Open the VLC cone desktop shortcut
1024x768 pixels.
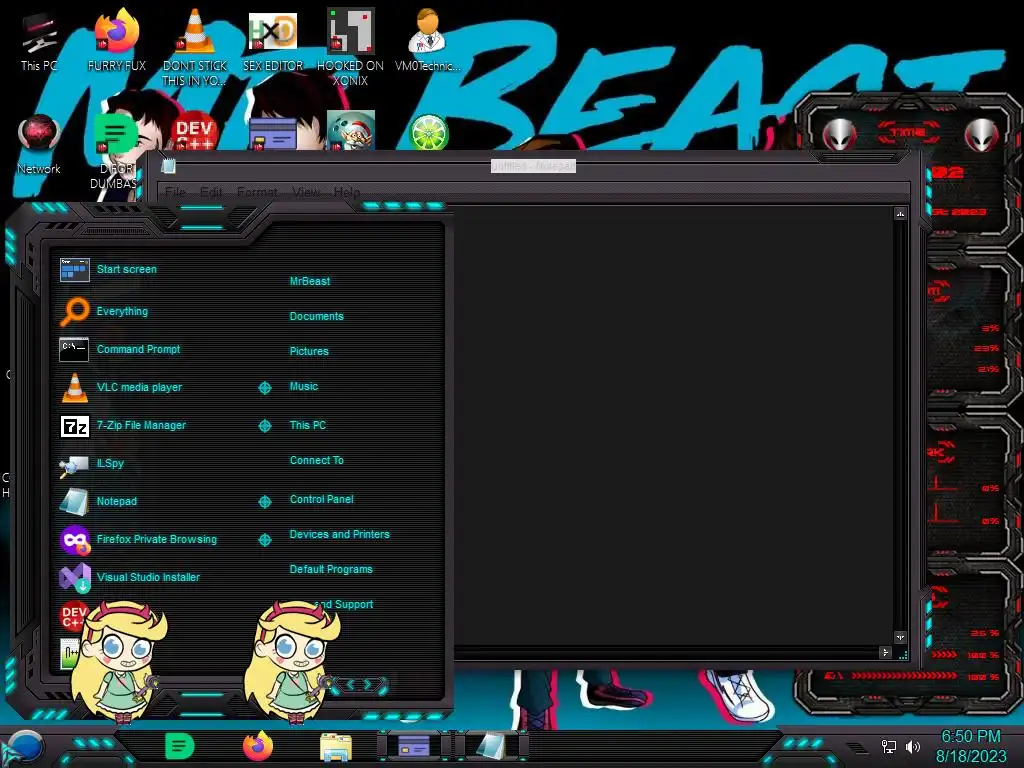[195, 47]
